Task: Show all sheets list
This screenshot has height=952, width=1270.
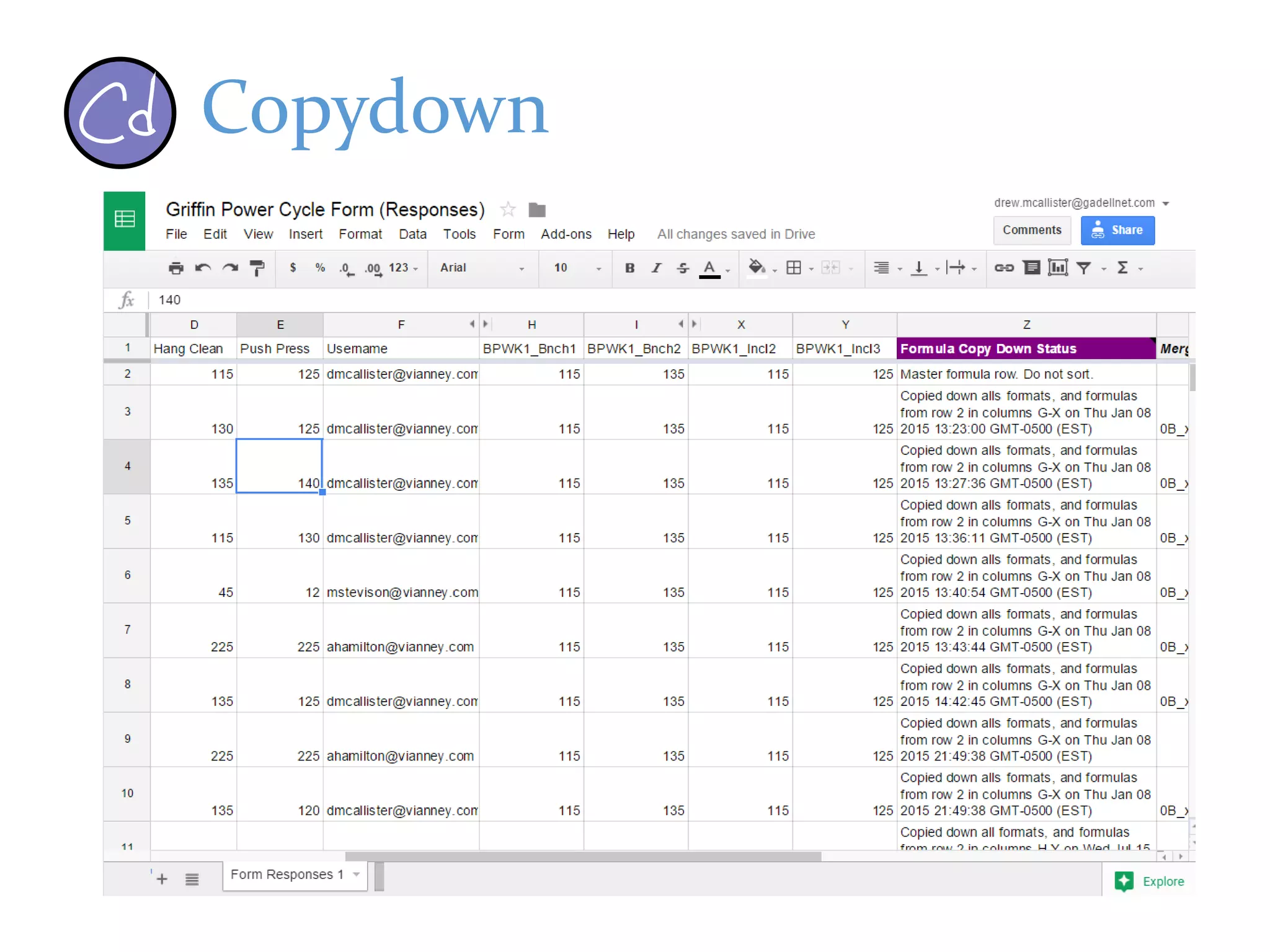Action: point(192,879)
